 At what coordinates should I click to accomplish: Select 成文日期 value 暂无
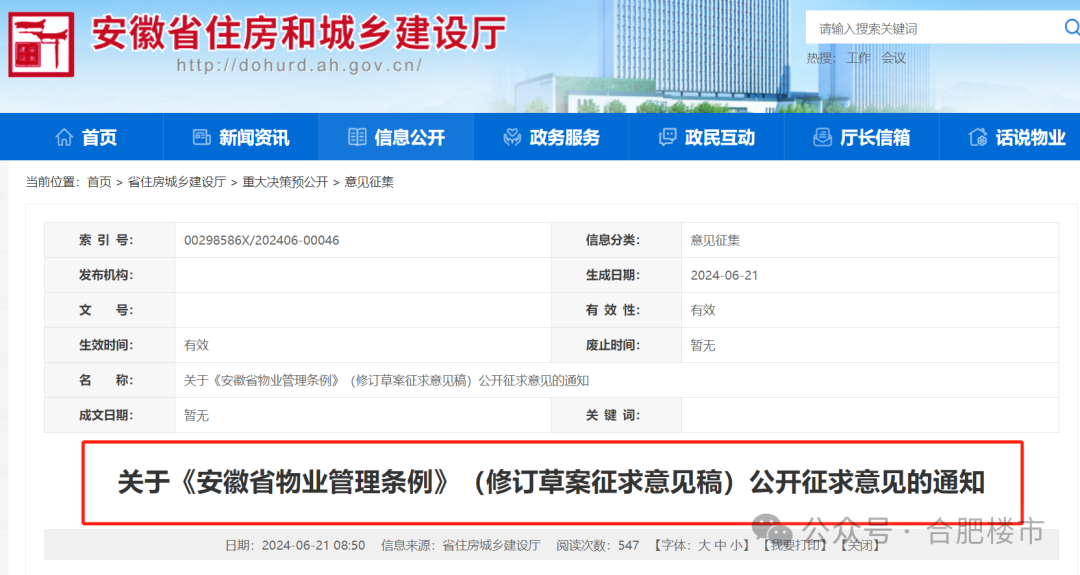coord(196,416)
